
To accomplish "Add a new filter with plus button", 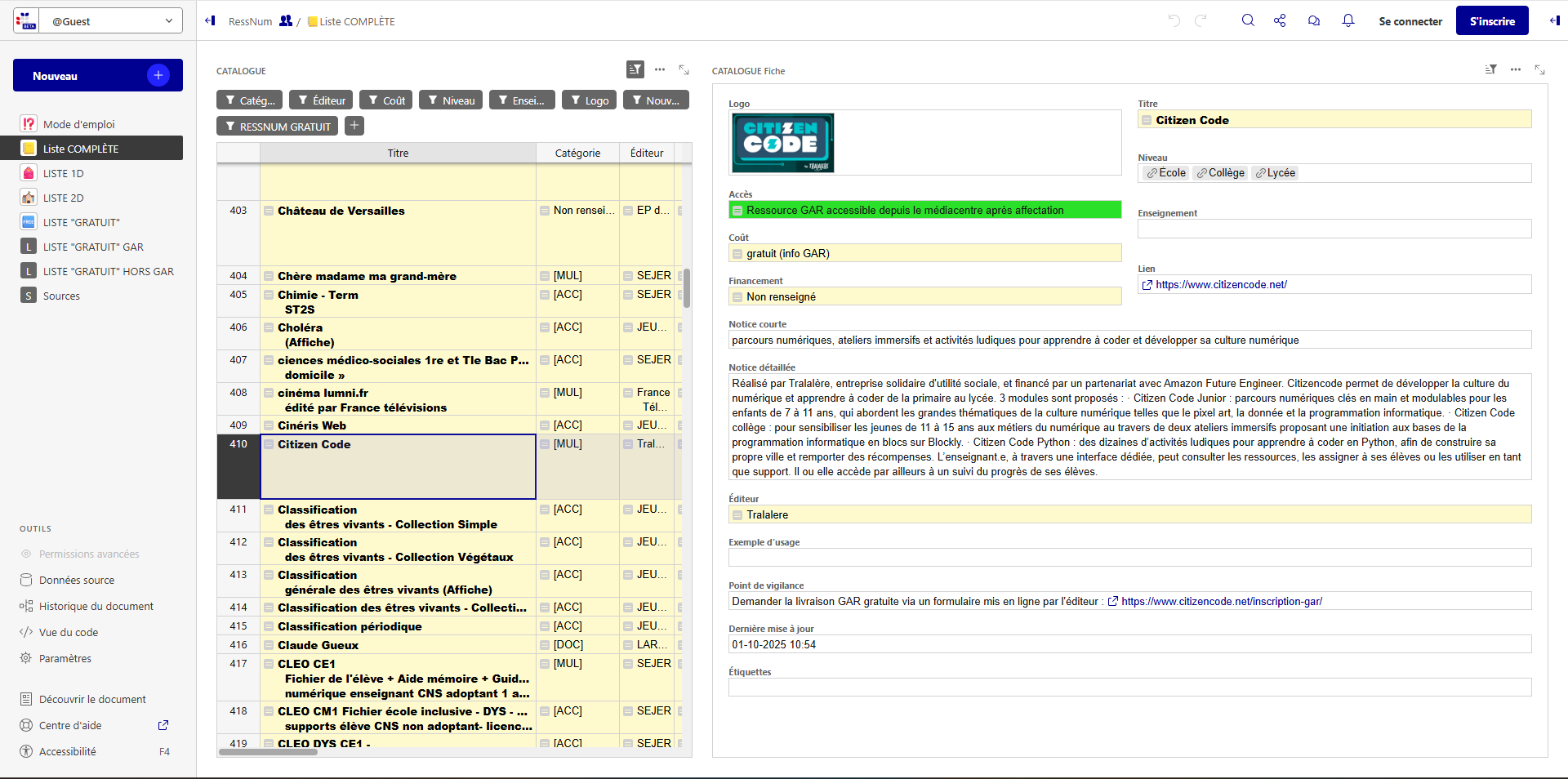I will [x=354, y=126].
